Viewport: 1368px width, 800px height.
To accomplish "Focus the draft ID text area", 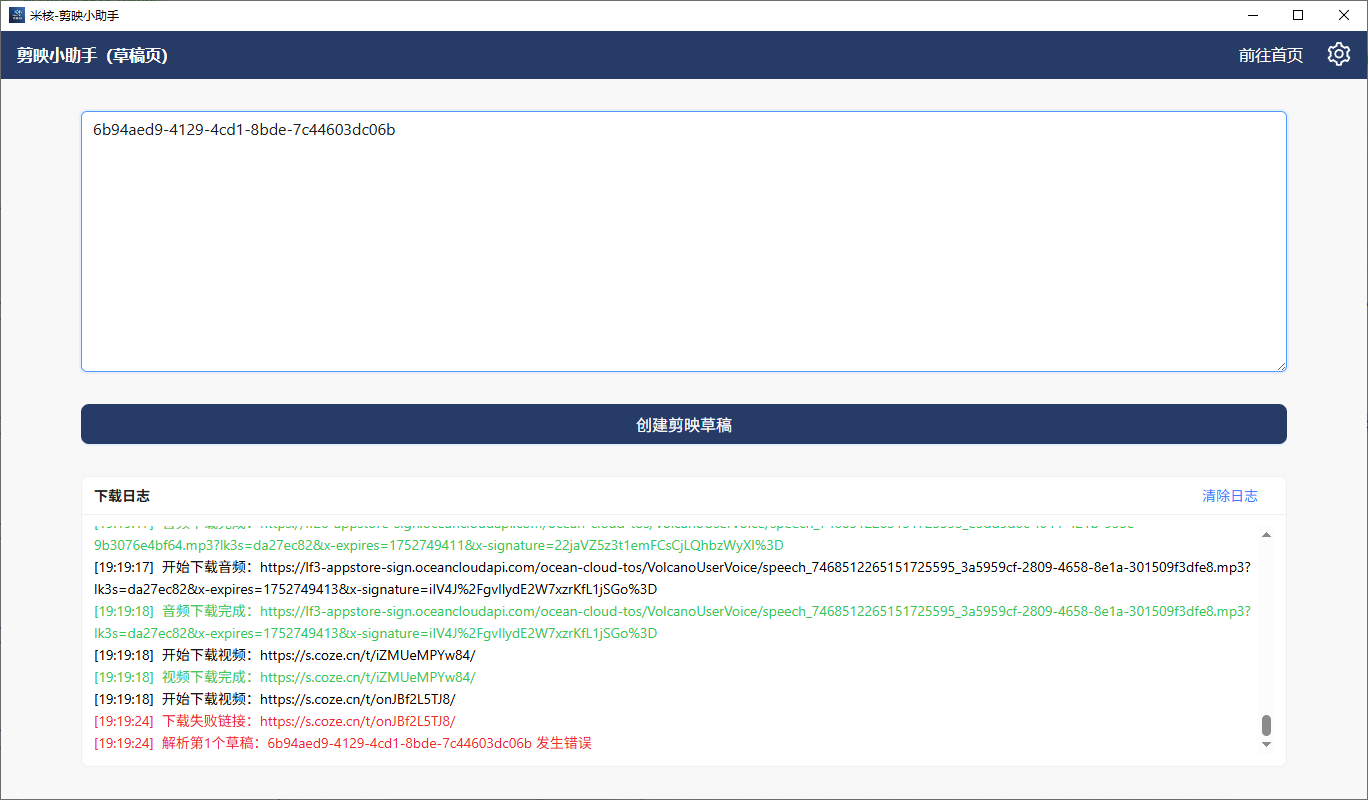I will (683, 241).
